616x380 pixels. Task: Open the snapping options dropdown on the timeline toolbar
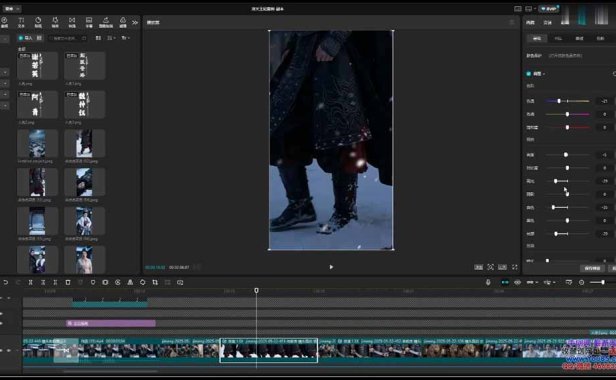(x=549, y=282)
